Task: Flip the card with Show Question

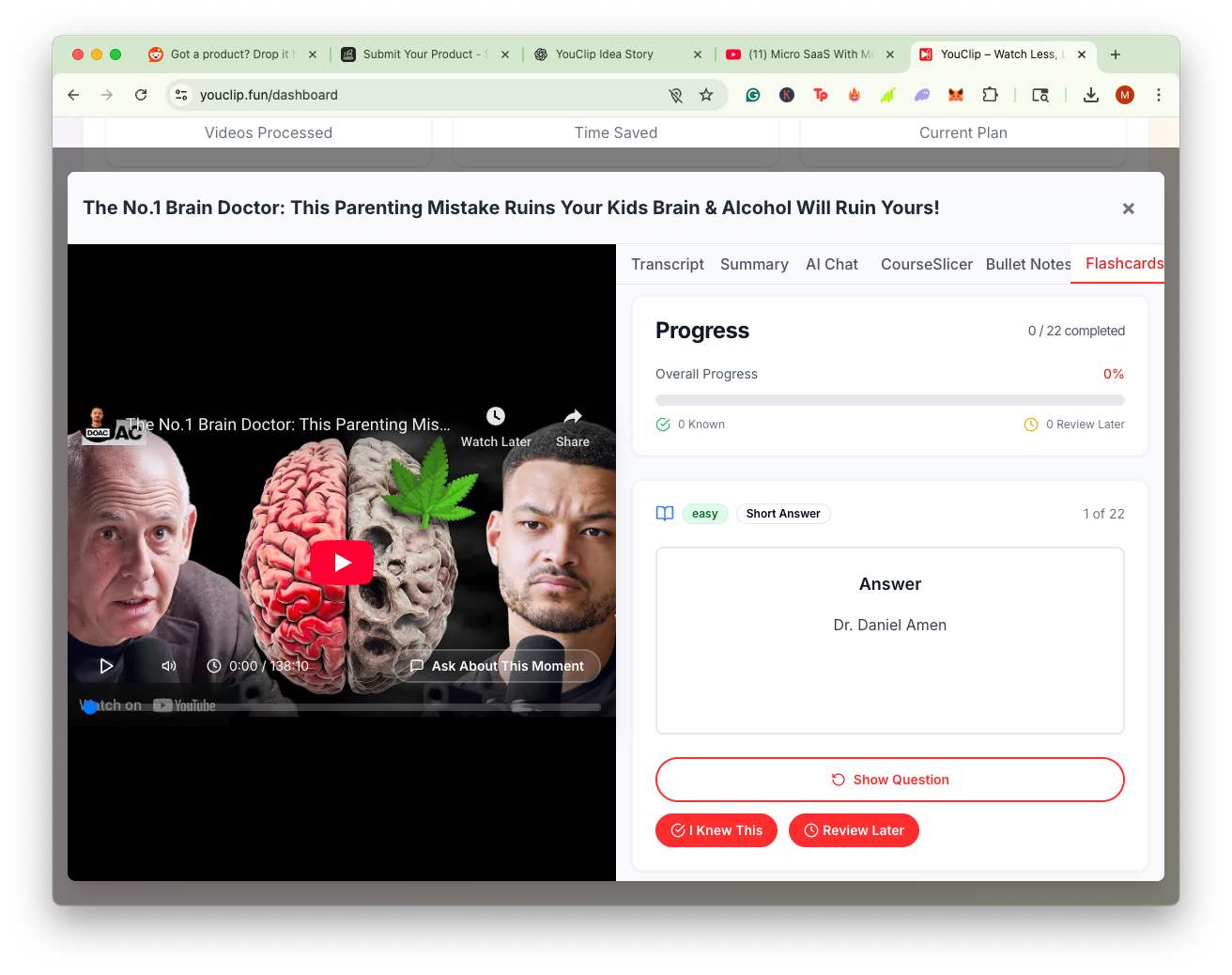Action: 890,780
